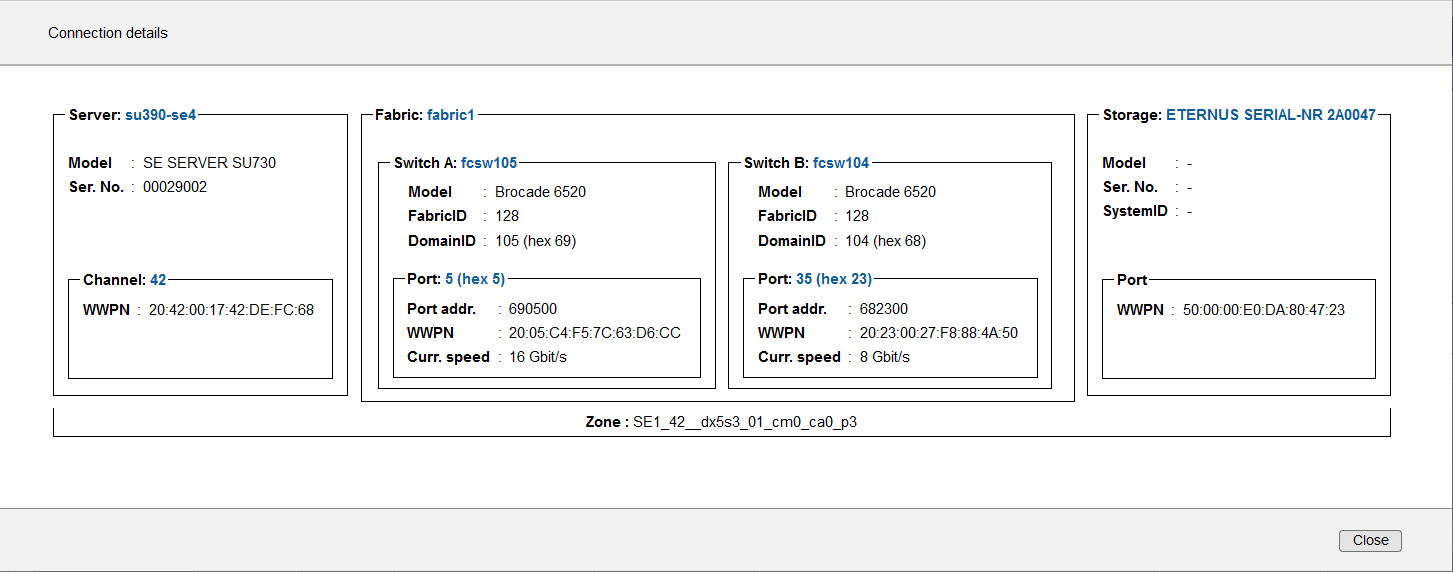
Task: Open ETERNUS SERIAL-NR 2A0047 storage link
Action: tap(1270, 115)
